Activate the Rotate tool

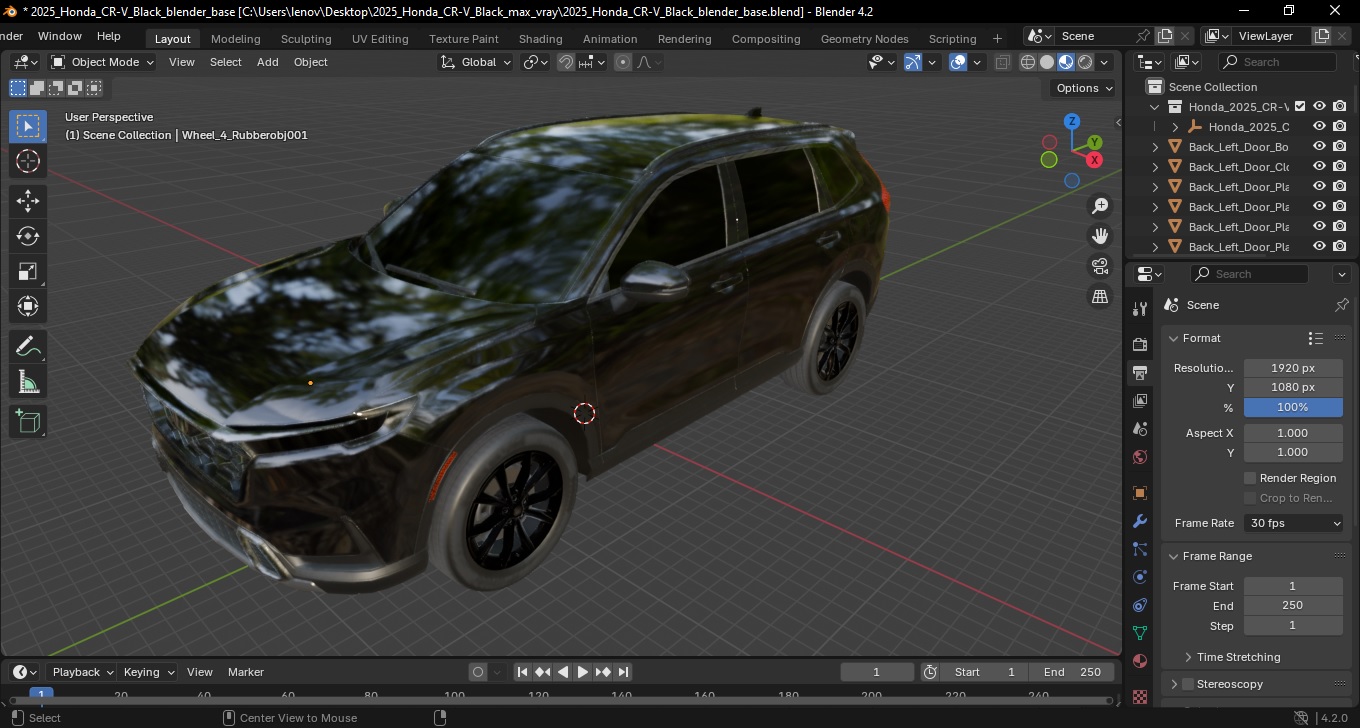click(x=28, y=236)
